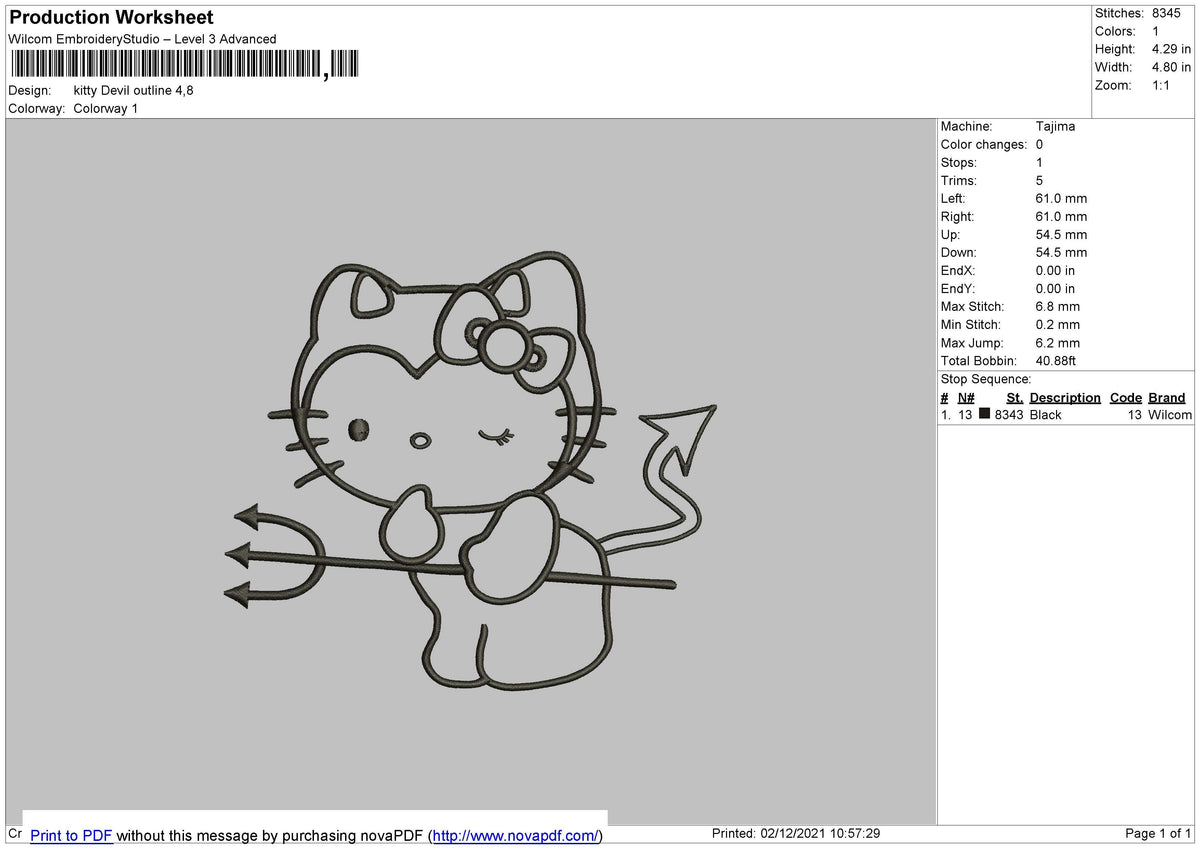Click the 'Colors:' label in header
1200x848 pixels.
1115,31
